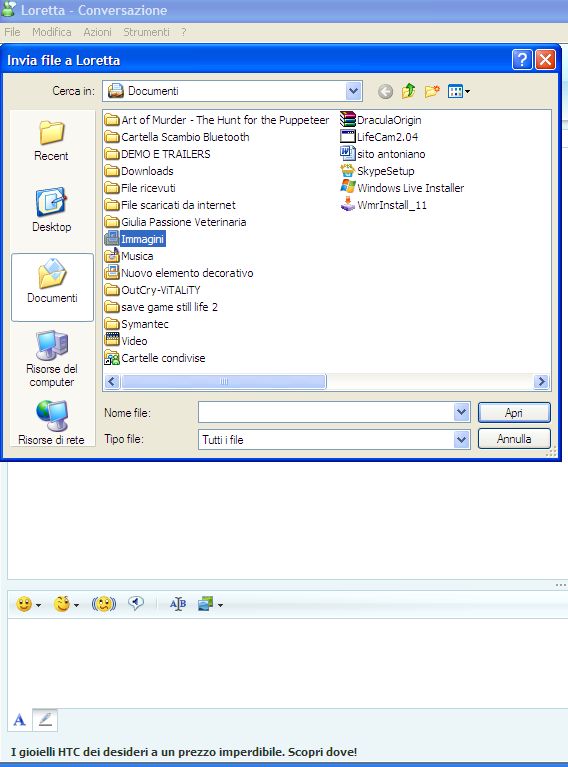Click the voice clip icon

136,604
